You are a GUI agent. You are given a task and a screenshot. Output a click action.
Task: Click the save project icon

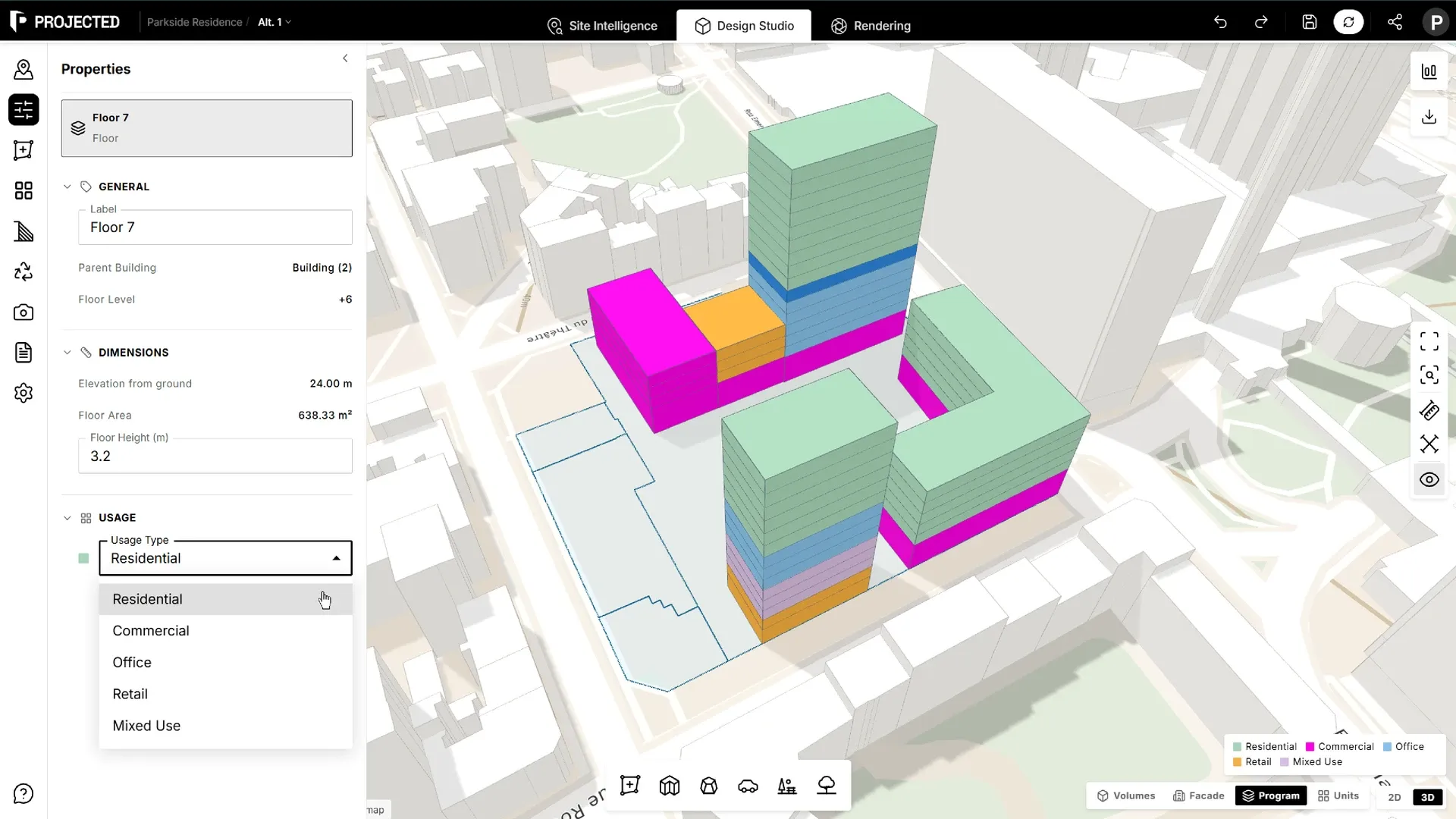pyautogui.click(x=1310, y=22)
